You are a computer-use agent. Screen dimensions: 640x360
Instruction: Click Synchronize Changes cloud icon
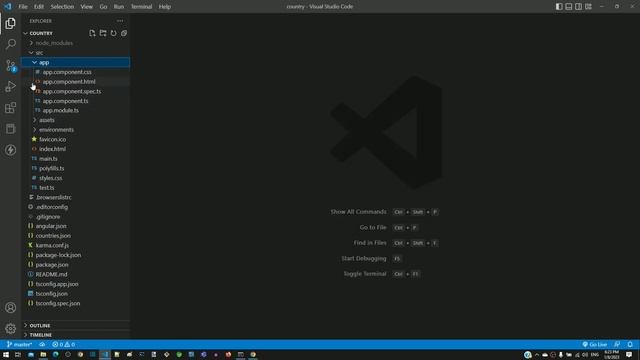[42, 344]
